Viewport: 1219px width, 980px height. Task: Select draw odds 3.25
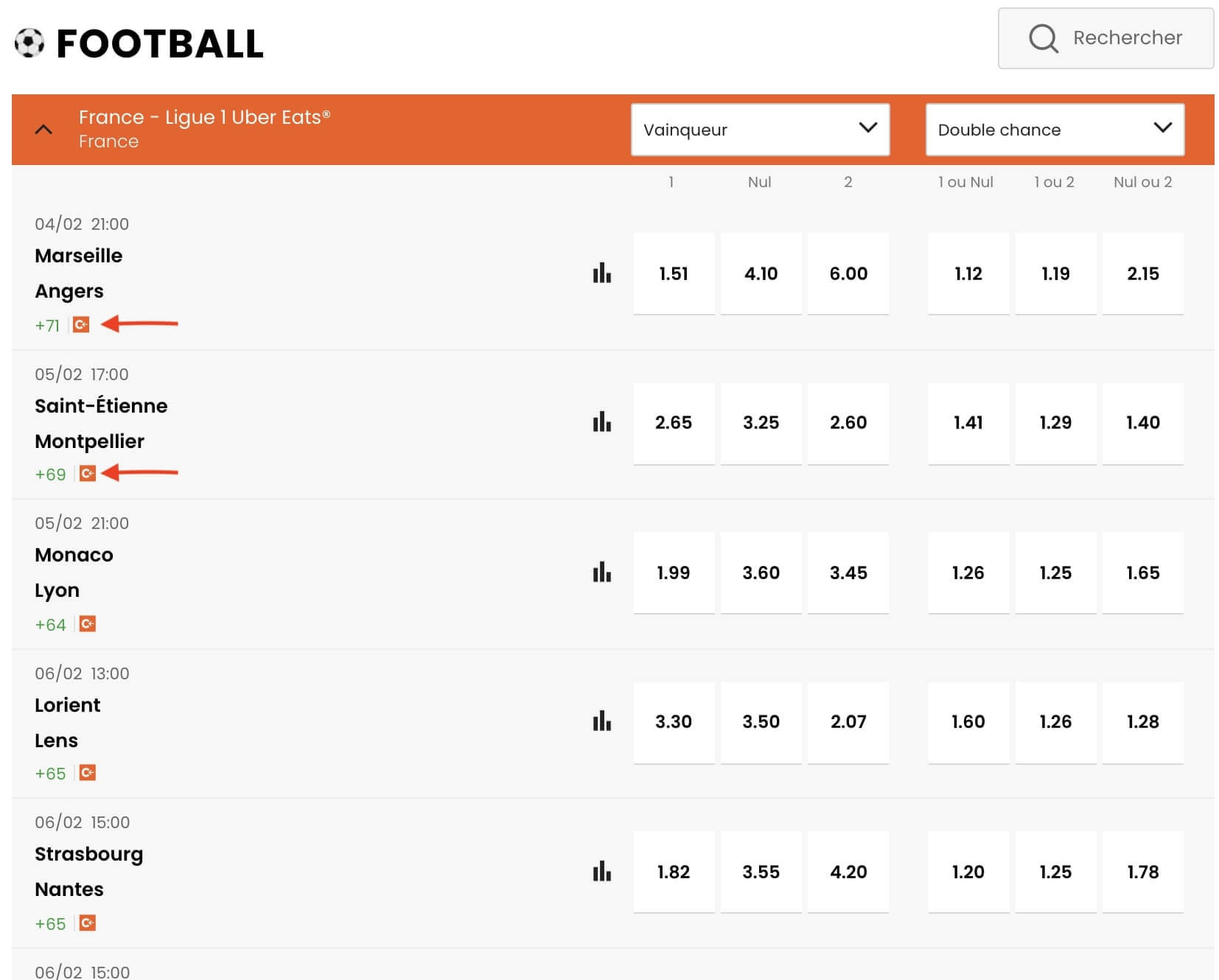[761, 423]
